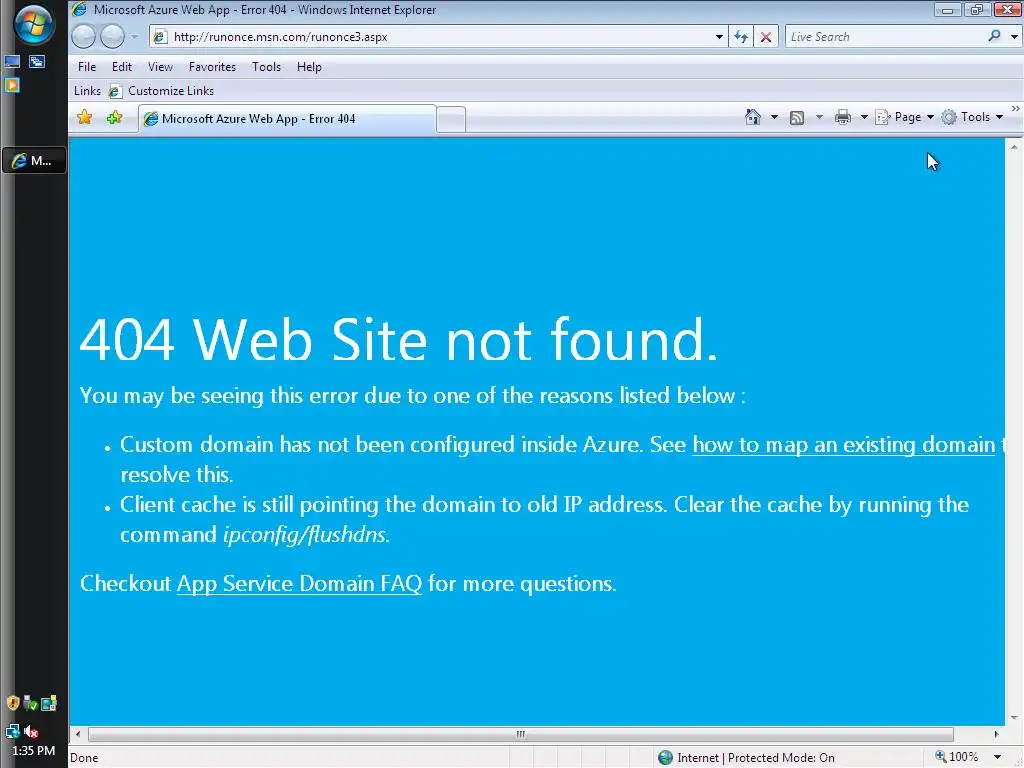The image size is (1024, 768).
Task: Click the Live Search magnifier button
Action: pos(994,36)
